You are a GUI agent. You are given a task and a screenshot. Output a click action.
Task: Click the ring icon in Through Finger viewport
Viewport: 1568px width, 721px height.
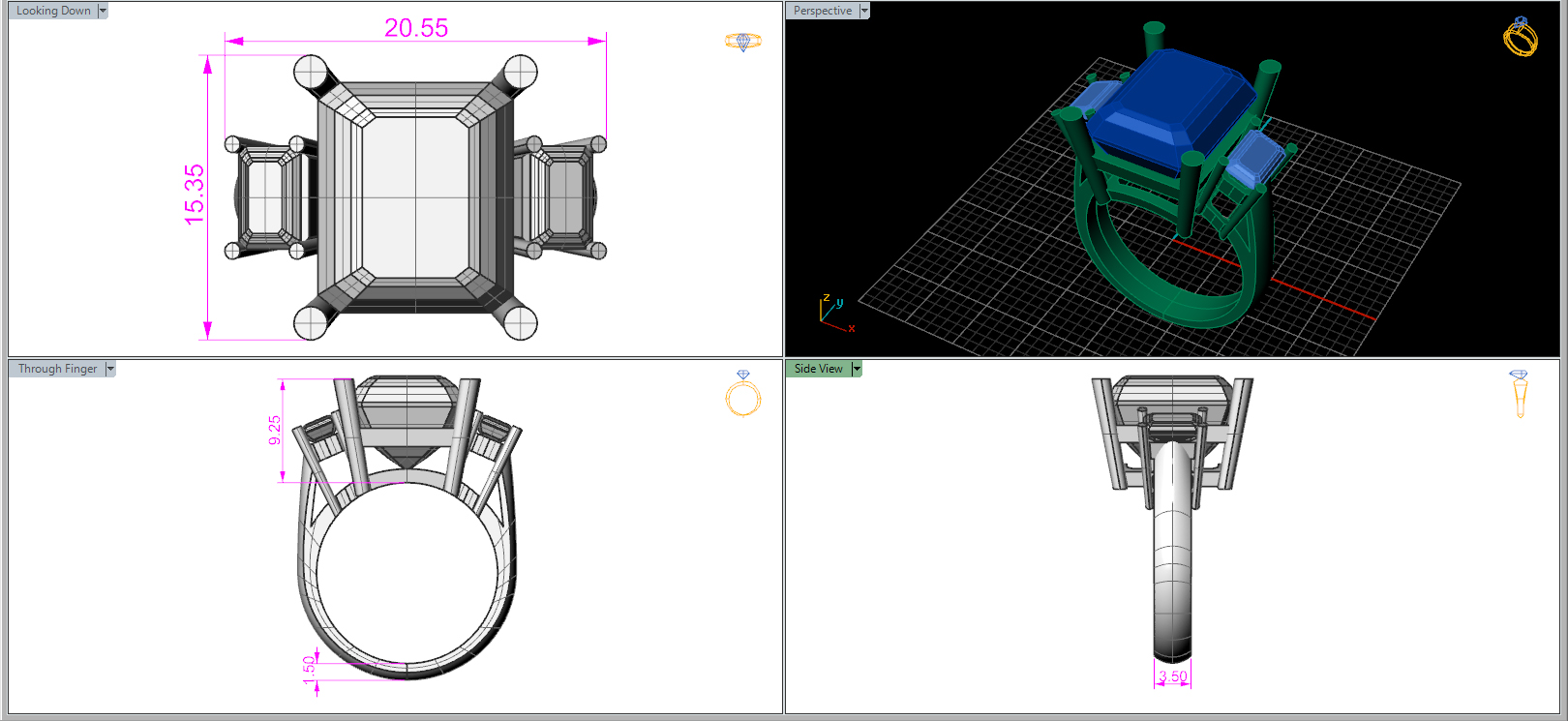point(743,393)
